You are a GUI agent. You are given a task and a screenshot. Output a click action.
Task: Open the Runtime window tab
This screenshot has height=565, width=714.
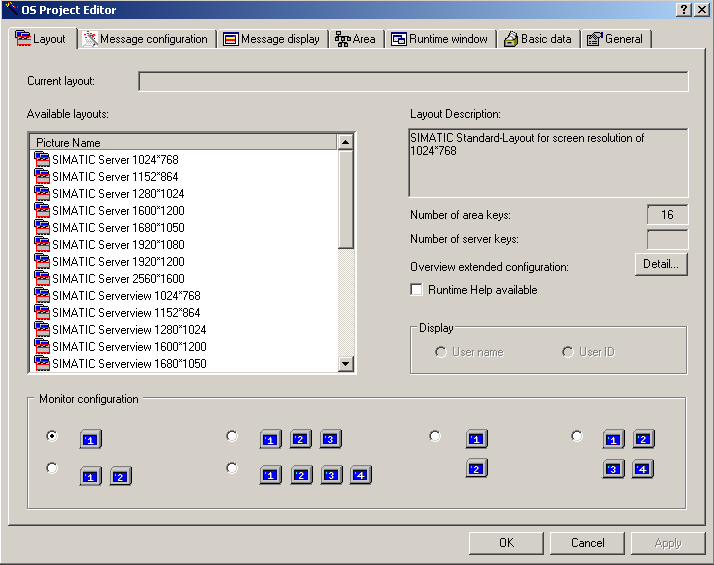tap(440, 39)
